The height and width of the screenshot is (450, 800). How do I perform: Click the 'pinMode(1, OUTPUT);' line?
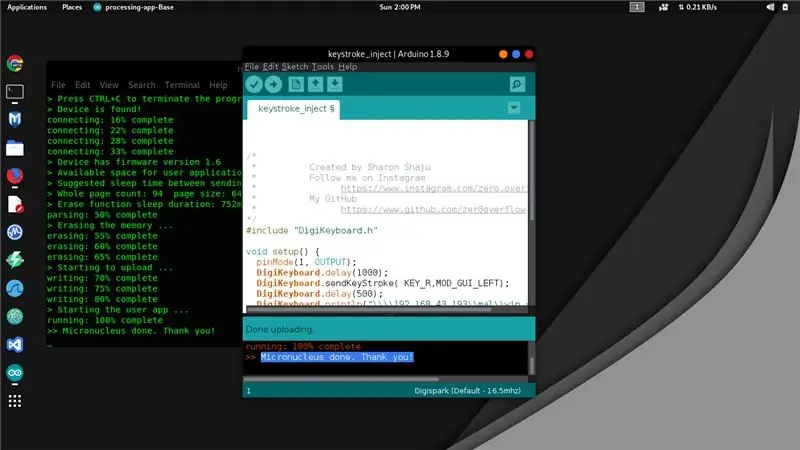306,262
